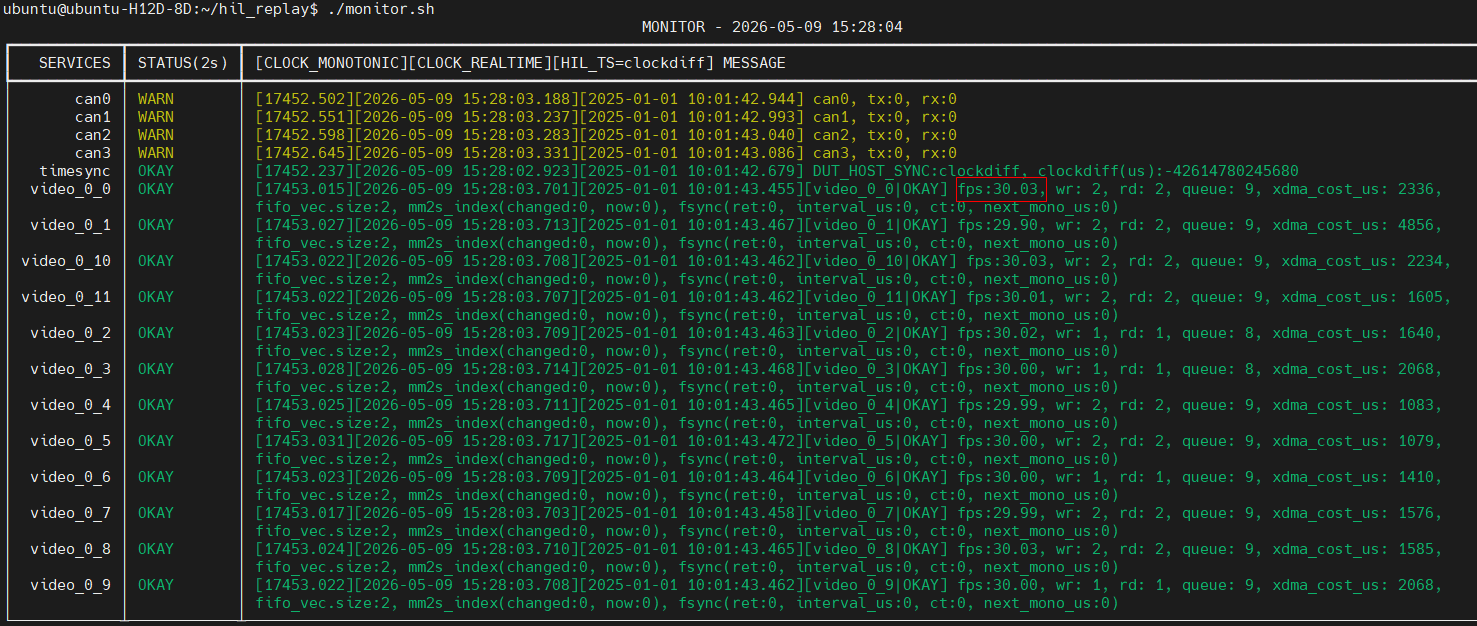Click the [video_0_6|OKAY] tag in message

(876, 477)
